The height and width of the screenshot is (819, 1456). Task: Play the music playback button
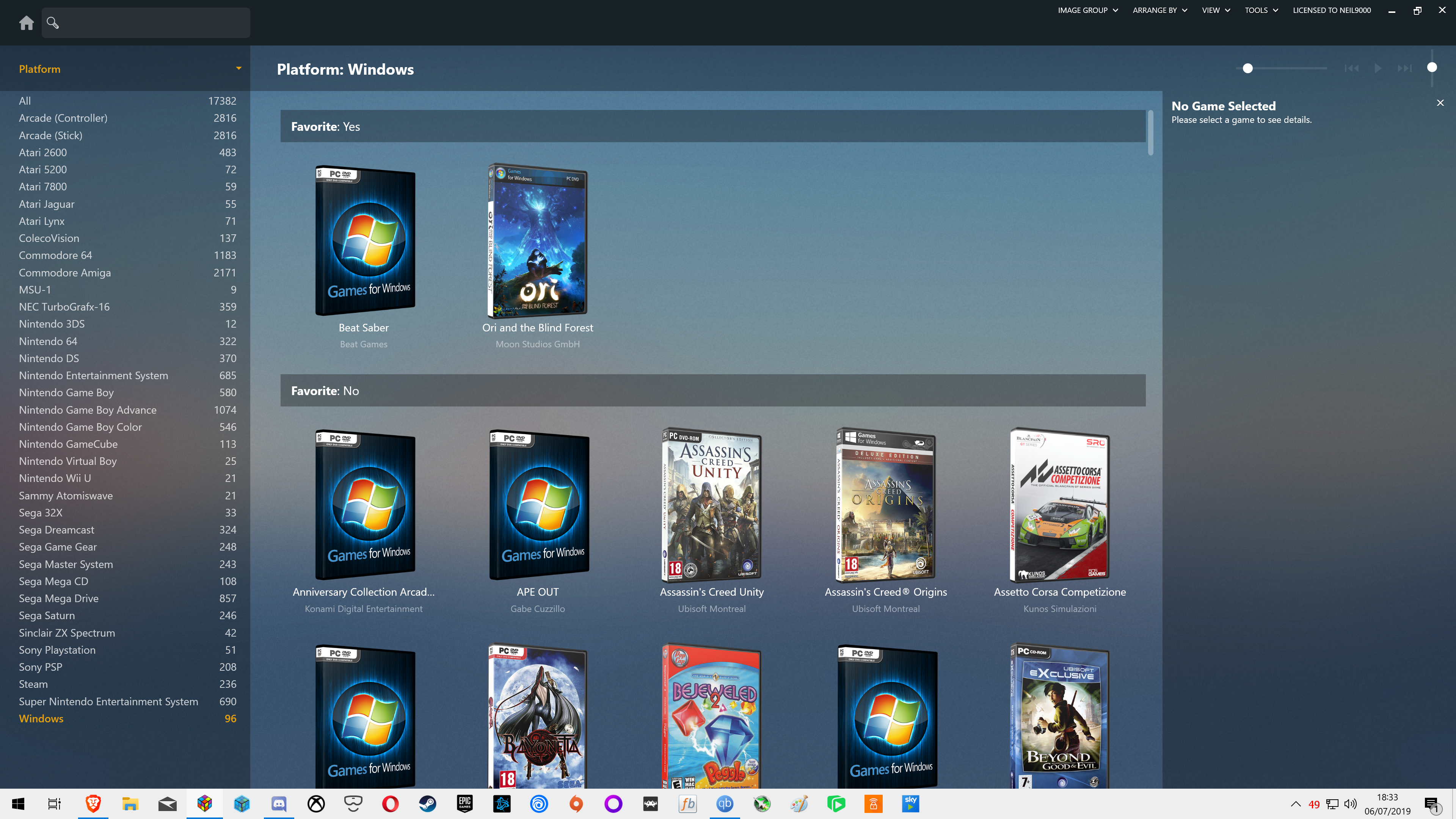pyautogui.click(x=1378, y=68)
